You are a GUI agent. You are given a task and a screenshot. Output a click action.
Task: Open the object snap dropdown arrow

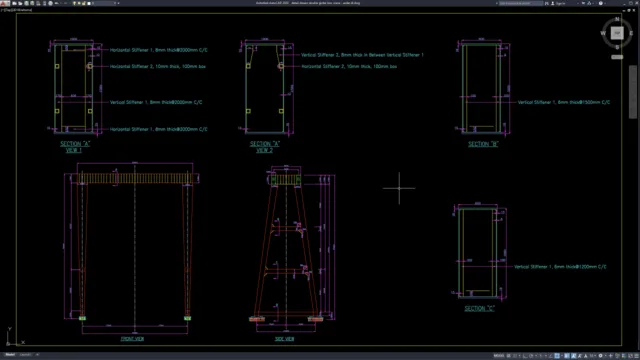coord(562,356)
